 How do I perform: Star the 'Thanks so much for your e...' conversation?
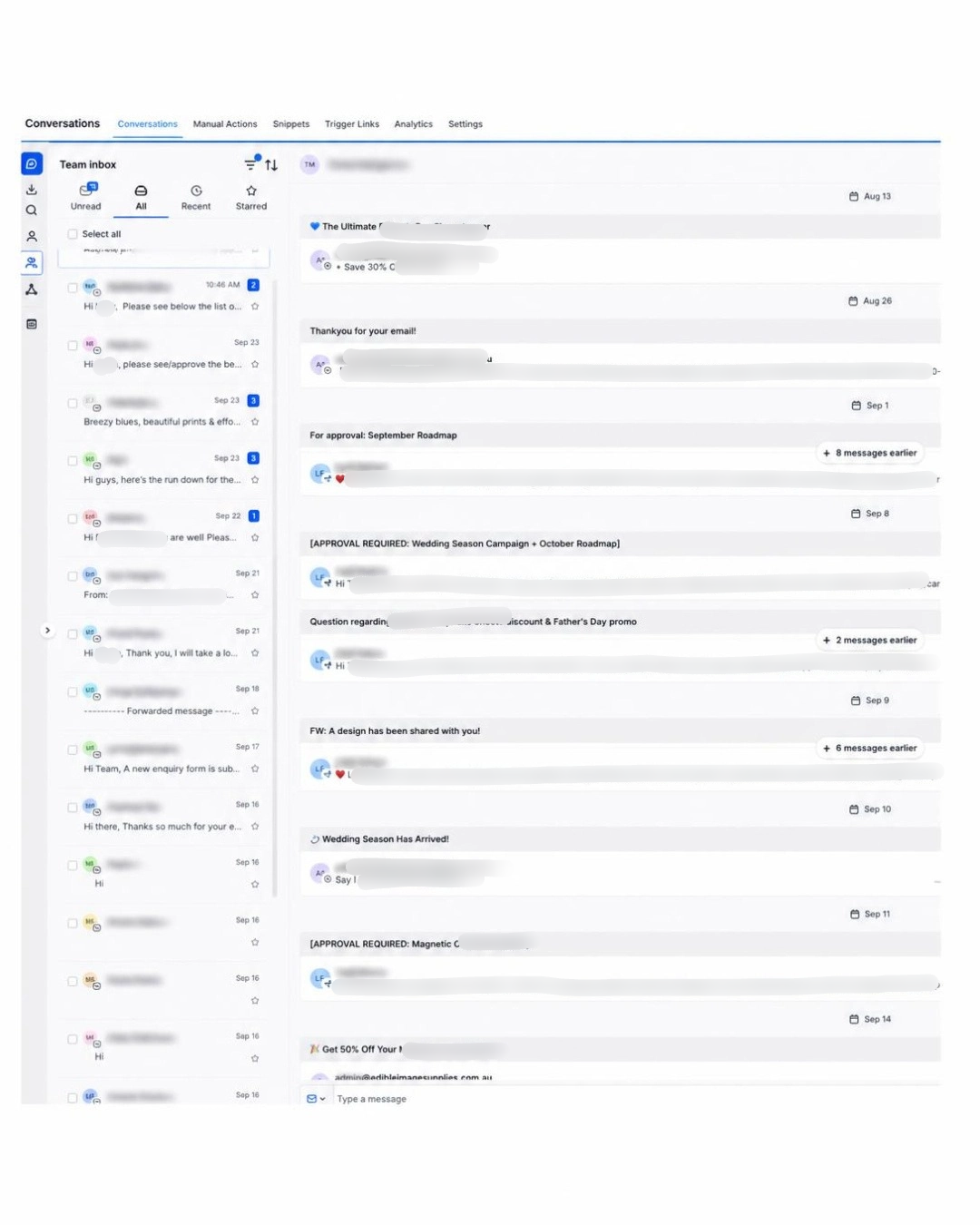pyautogui.click(x=255, y=827)
